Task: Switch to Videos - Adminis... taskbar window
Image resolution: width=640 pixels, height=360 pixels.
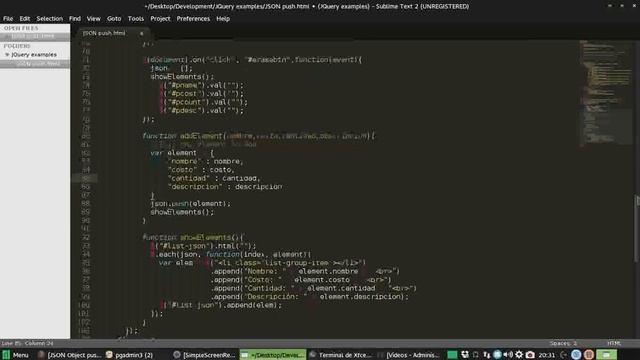Action: pyautogui.click(x=408, y=355)
